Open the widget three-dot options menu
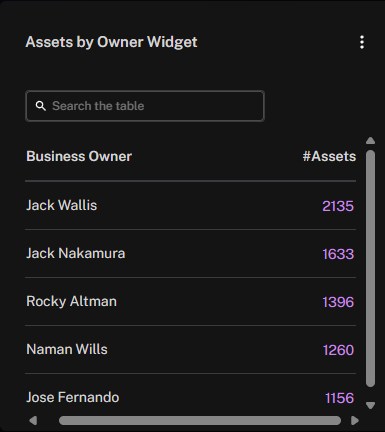The height and width of the screenshot is (432, 385). click(x=362, y=42)
